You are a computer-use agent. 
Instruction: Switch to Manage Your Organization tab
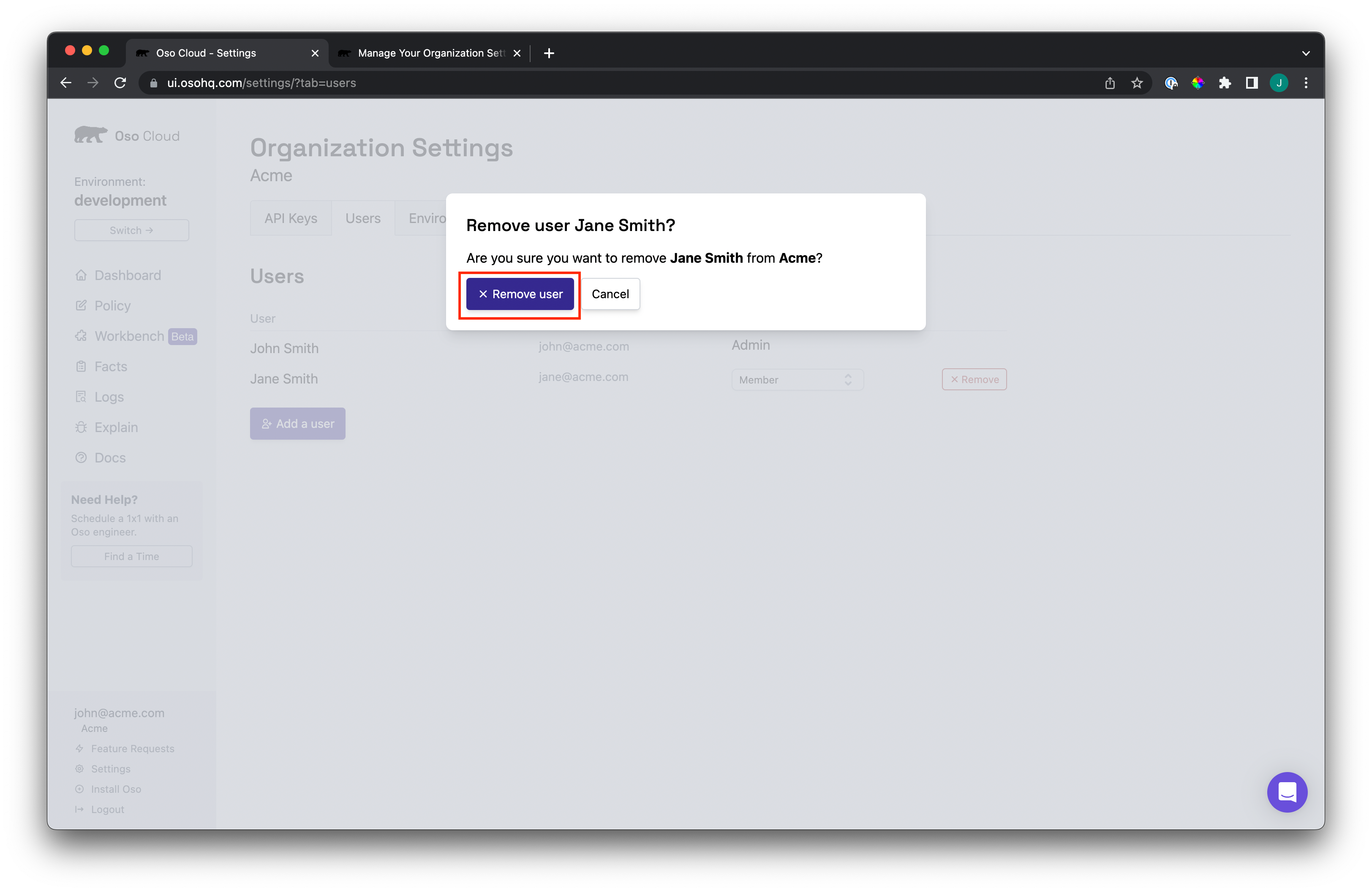pyautogui.click(x=430, y=53)
